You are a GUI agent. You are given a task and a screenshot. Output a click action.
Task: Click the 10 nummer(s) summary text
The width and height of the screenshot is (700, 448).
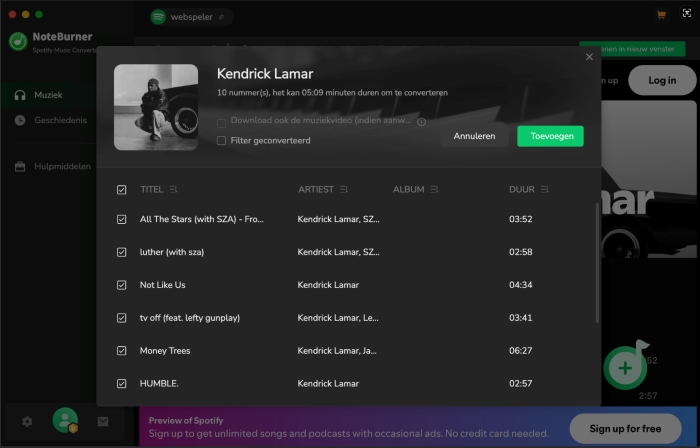(332, 93)
